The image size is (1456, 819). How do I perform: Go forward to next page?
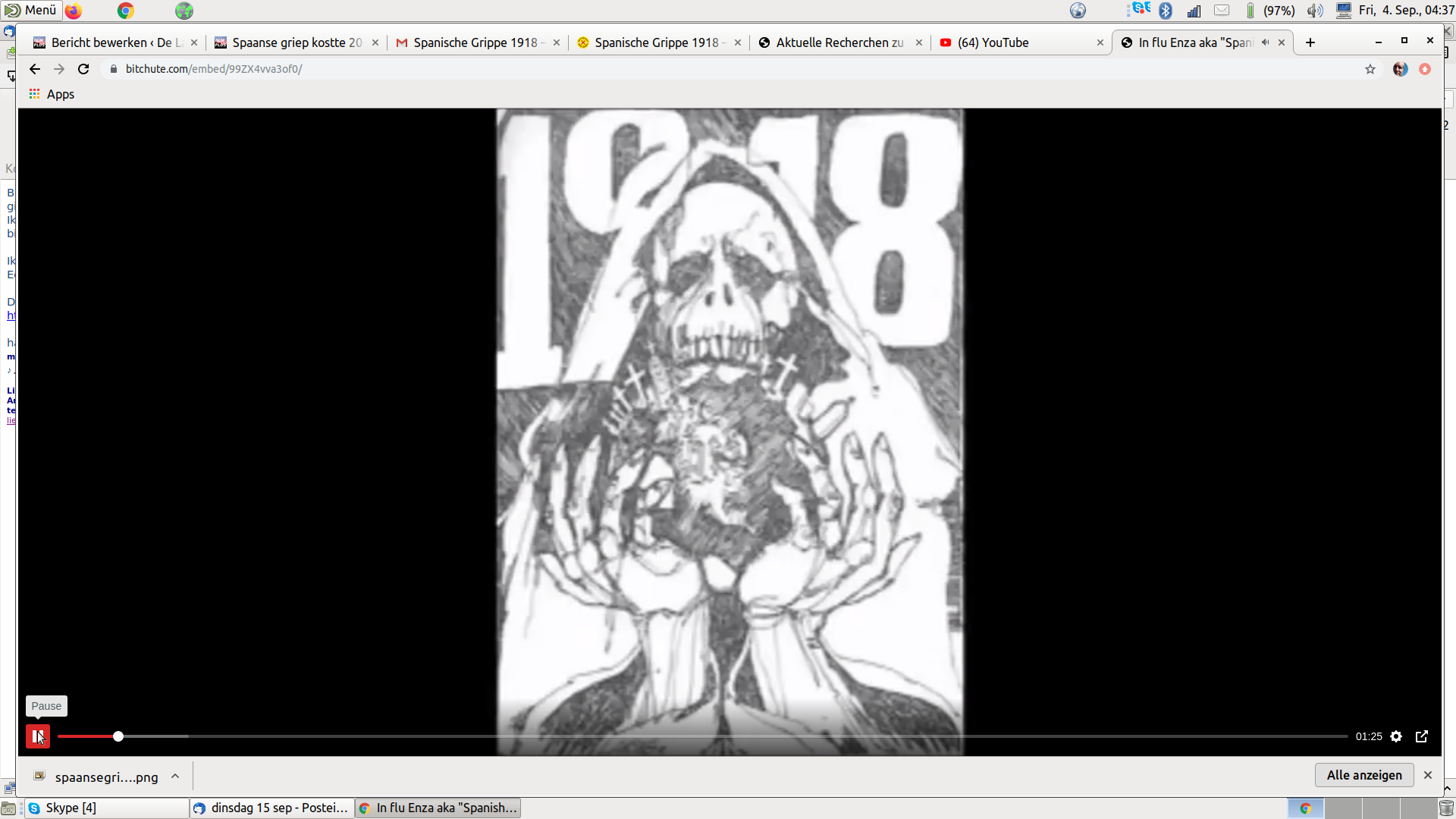pos(59,69)
